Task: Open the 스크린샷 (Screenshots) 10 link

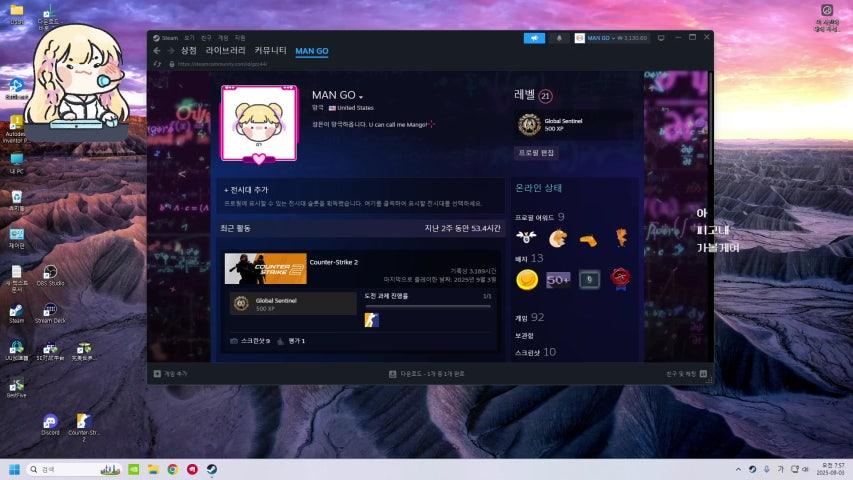Action: [535, 353]
